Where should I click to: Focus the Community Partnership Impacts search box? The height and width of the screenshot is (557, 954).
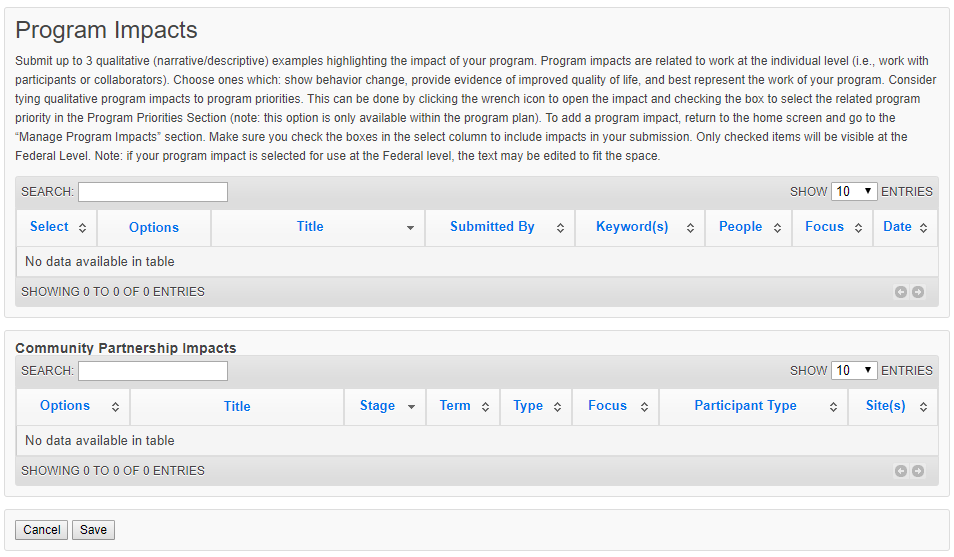tap(153, 371)
